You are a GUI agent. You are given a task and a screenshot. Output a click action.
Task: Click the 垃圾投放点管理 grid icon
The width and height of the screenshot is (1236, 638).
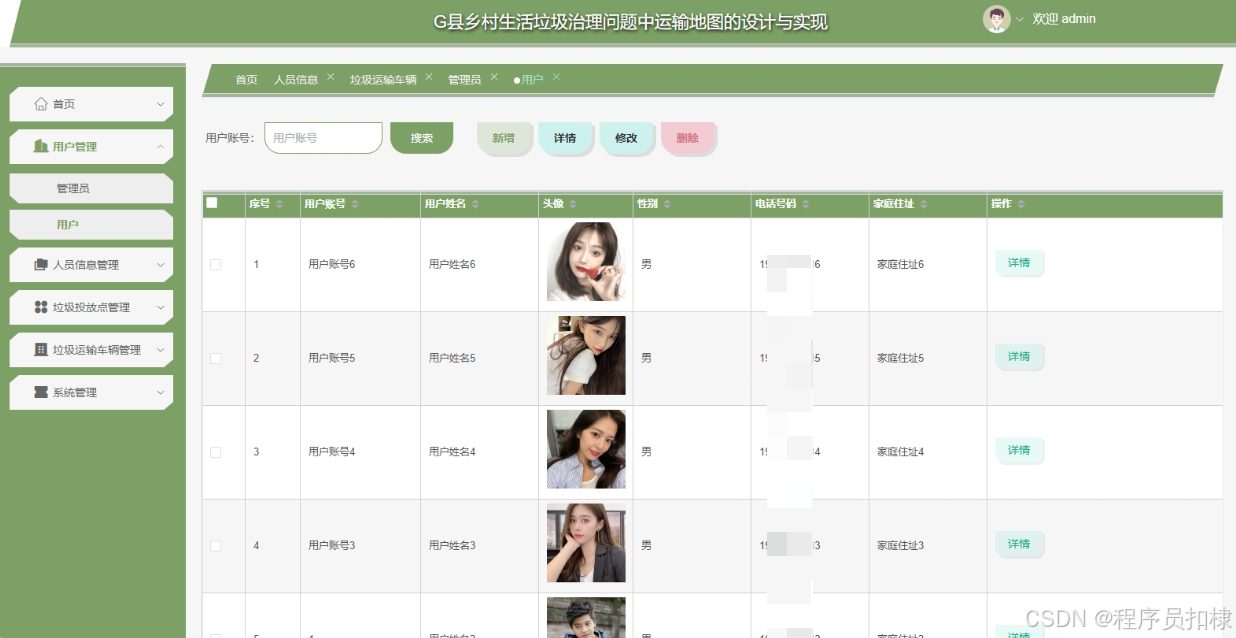pyautogui.click(x=41, y=307)
